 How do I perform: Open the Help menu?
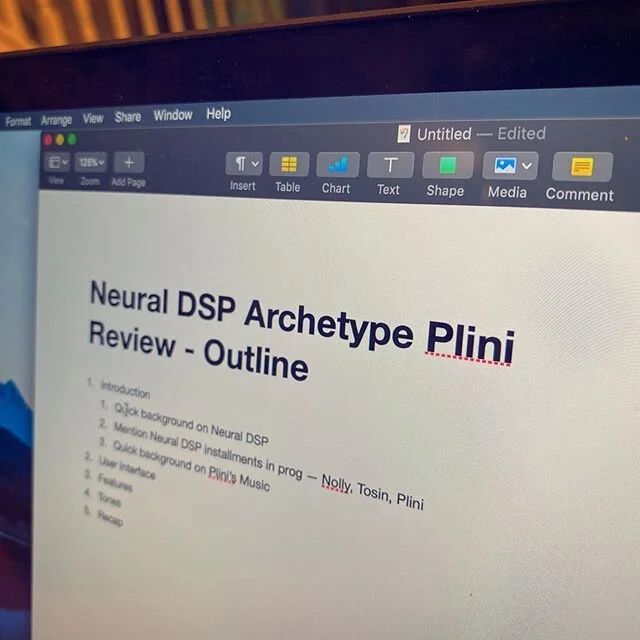(x=219, y=113)
